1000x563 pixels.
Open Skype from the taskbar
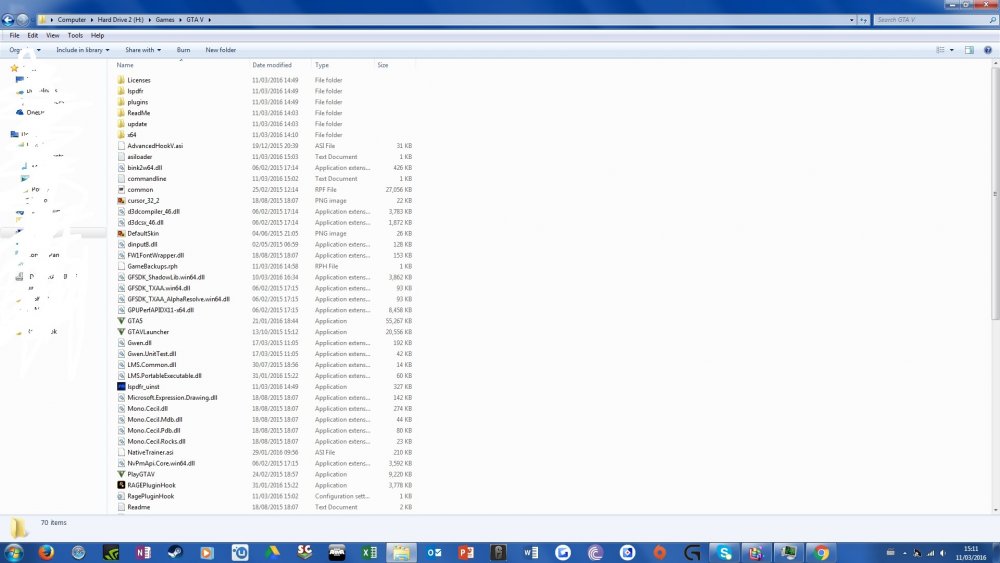[x=724, y=552]
